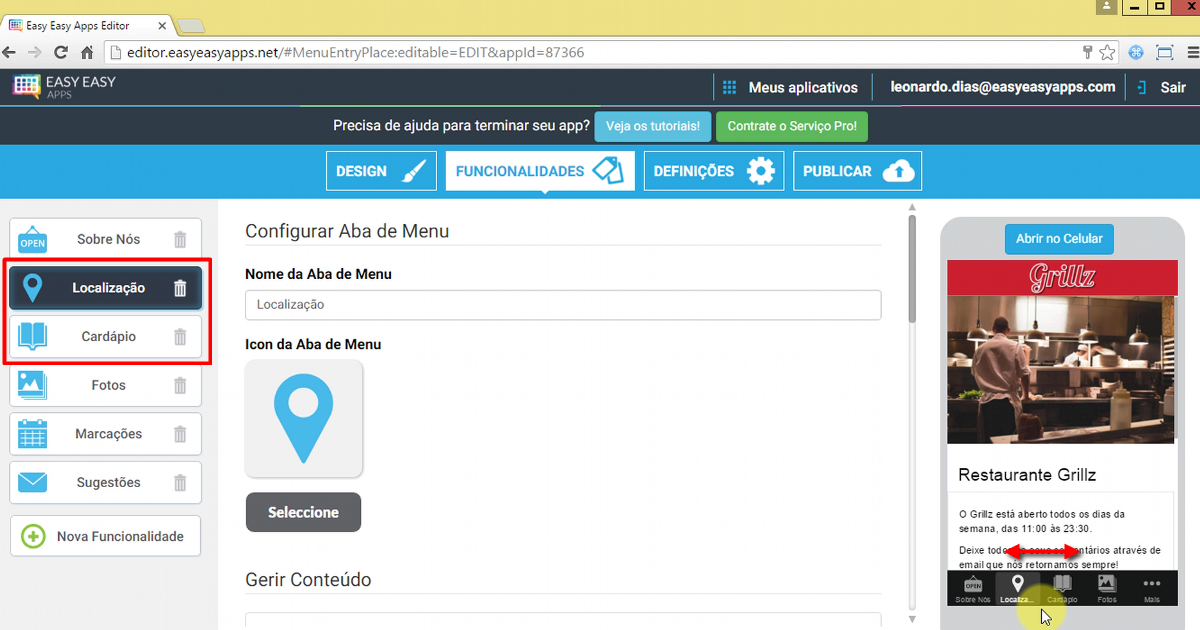Add a Nova Funcionalidade
This screenshot has height=630, width=1200.
105,536
